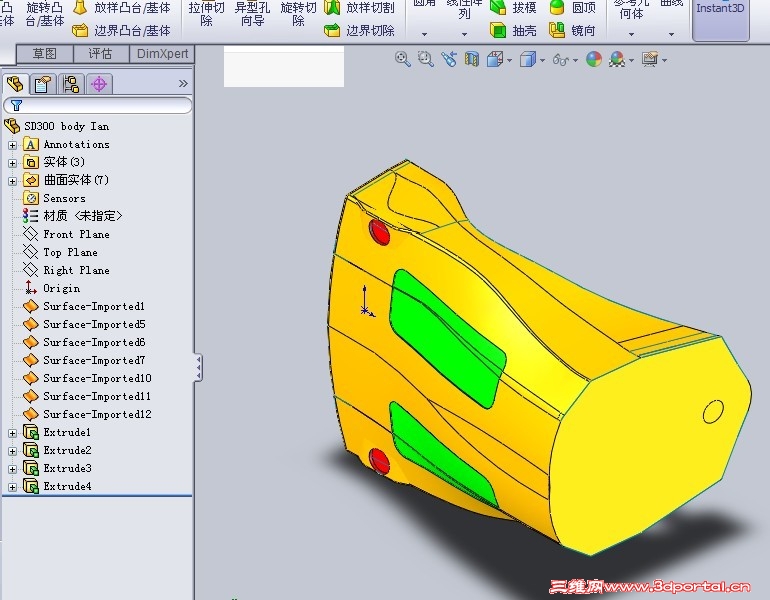Select Zoom to Fit icon
This screenshot has height=600, width=770.
[x=403, y=59]
